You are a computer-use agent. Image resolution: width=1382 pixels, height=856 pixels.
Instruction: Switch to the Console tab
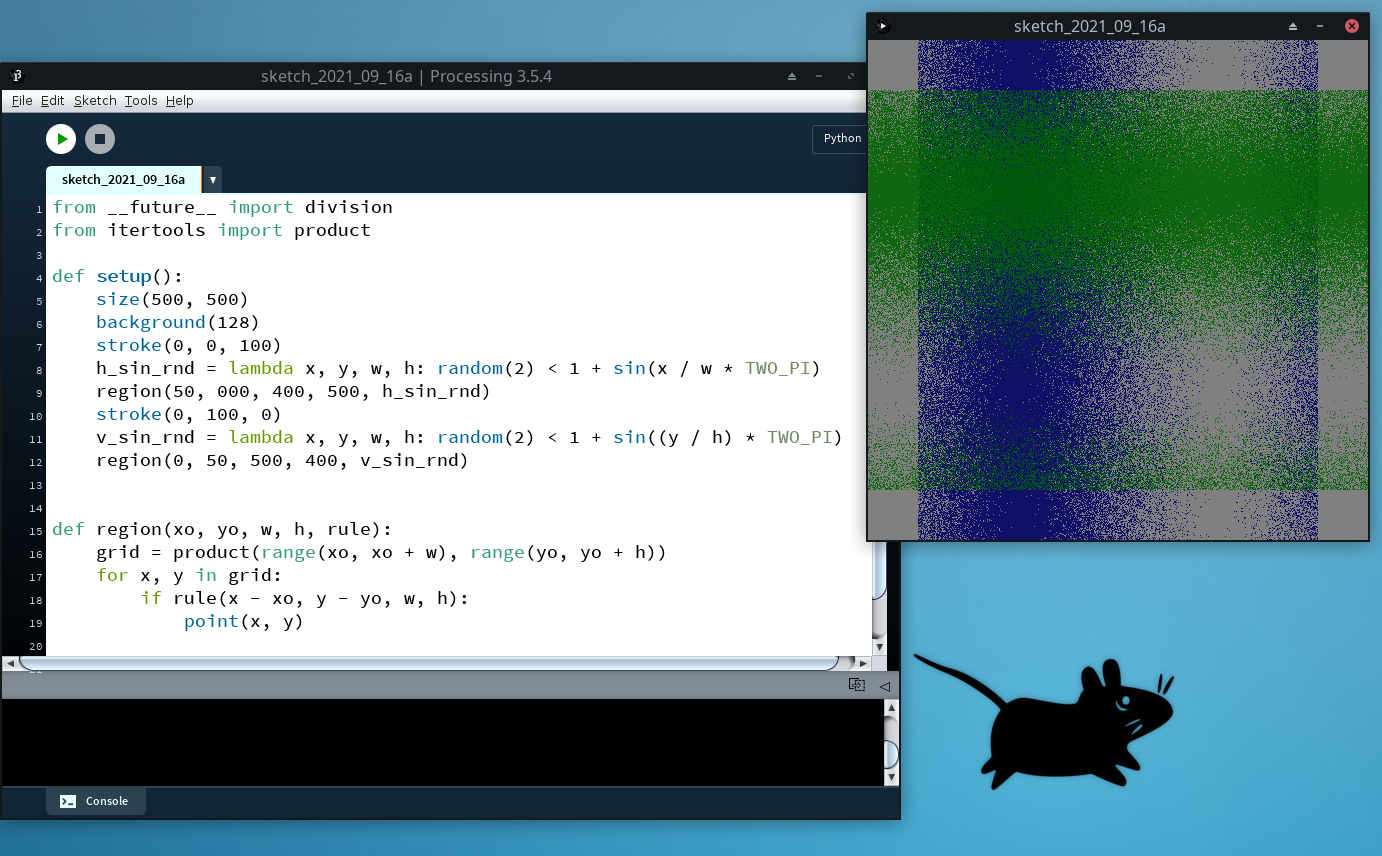(96, 801)
